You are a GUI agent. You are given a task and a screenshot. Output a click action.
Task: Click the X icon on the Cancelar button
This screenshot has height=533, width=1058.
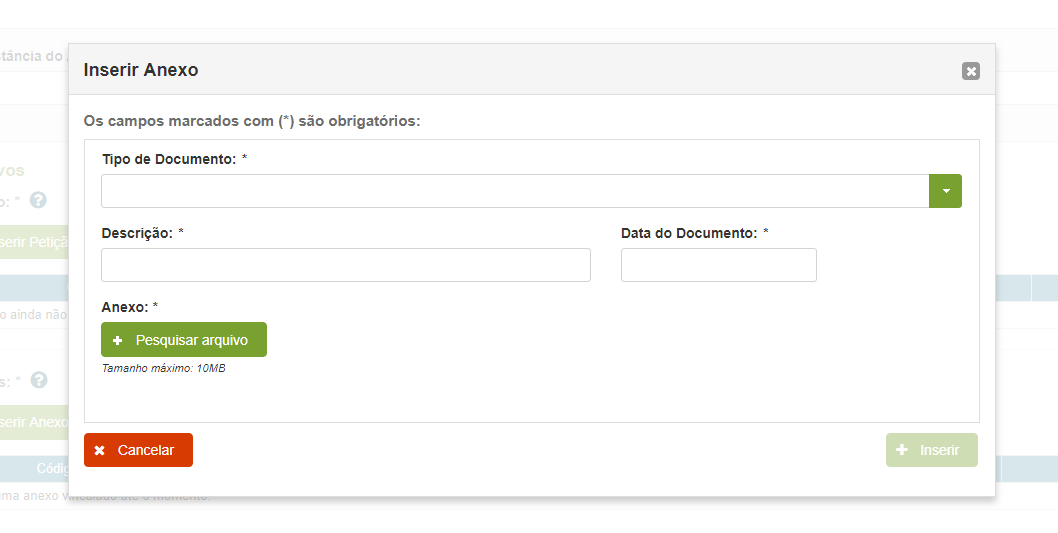tap(100, 451)
